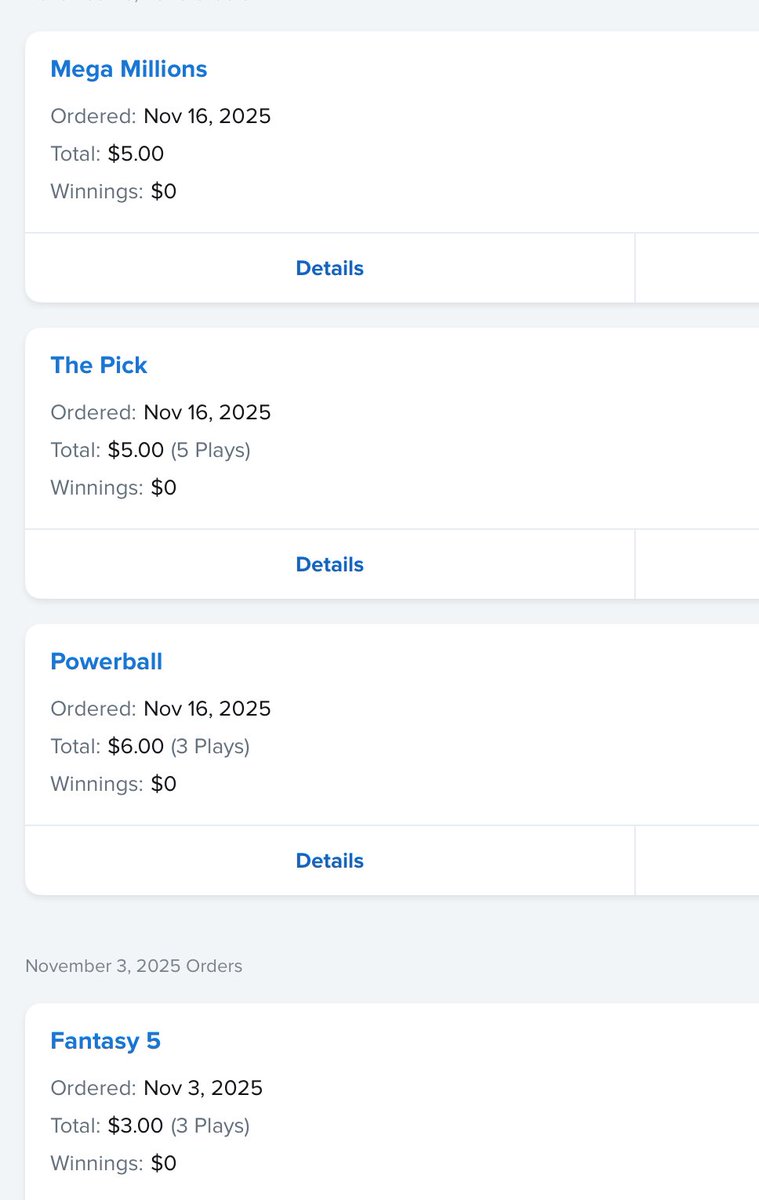Click the Fantasy 5 $3.00 total line
The height and width of the screenshot is (1200, 759).
(x=179, y=1126)
